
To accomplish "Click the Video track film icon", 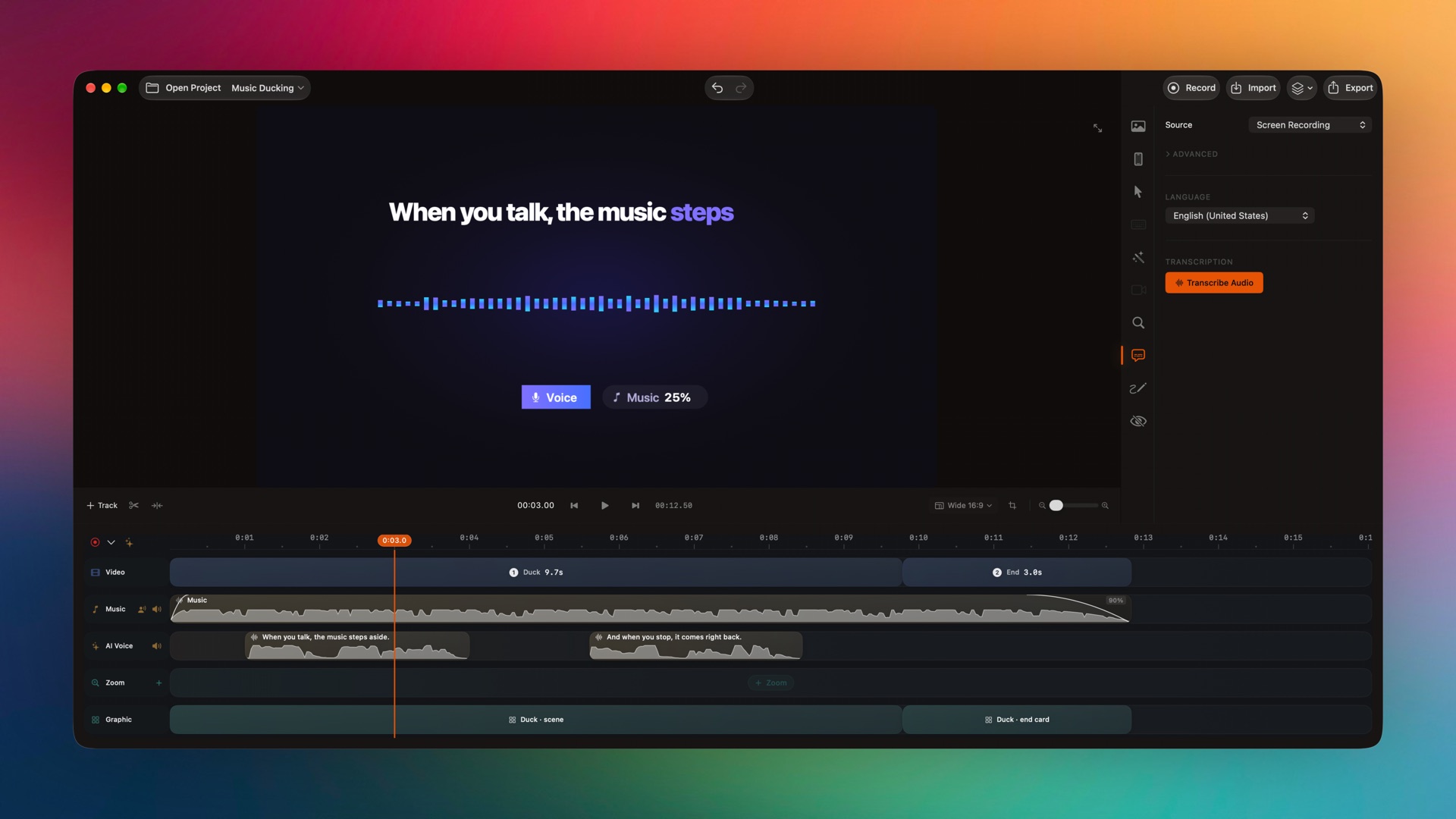I will [96, 573].
